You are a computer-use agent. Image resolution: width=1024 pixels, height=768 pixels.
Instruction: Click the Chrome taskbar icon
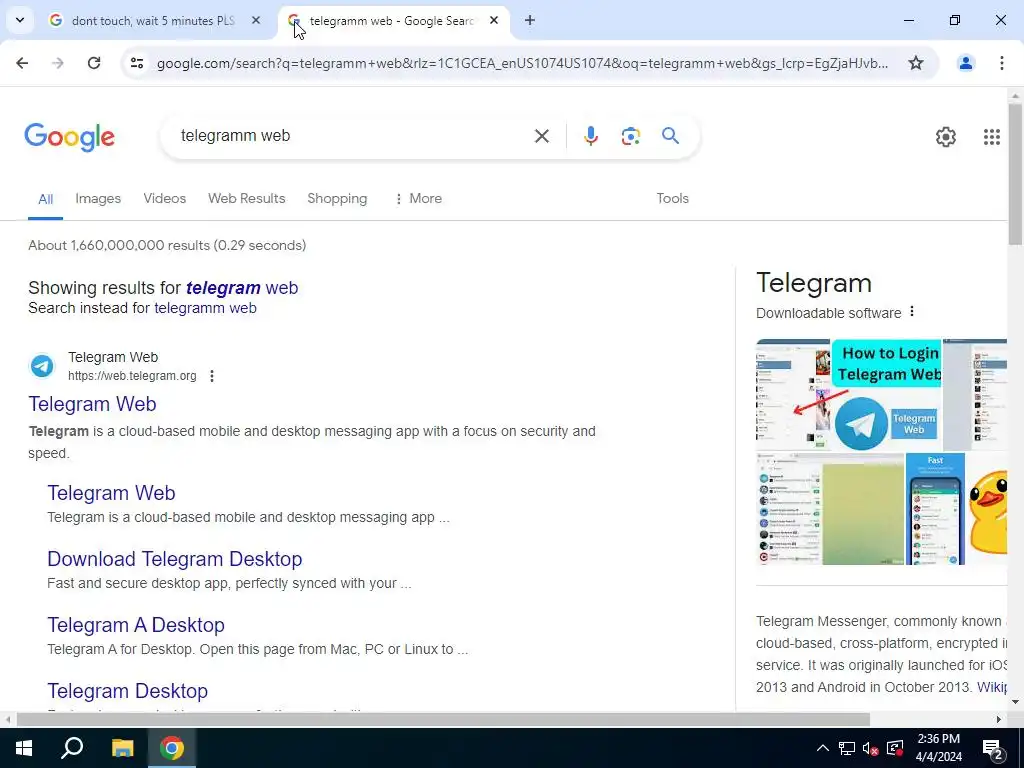[172, 748]
